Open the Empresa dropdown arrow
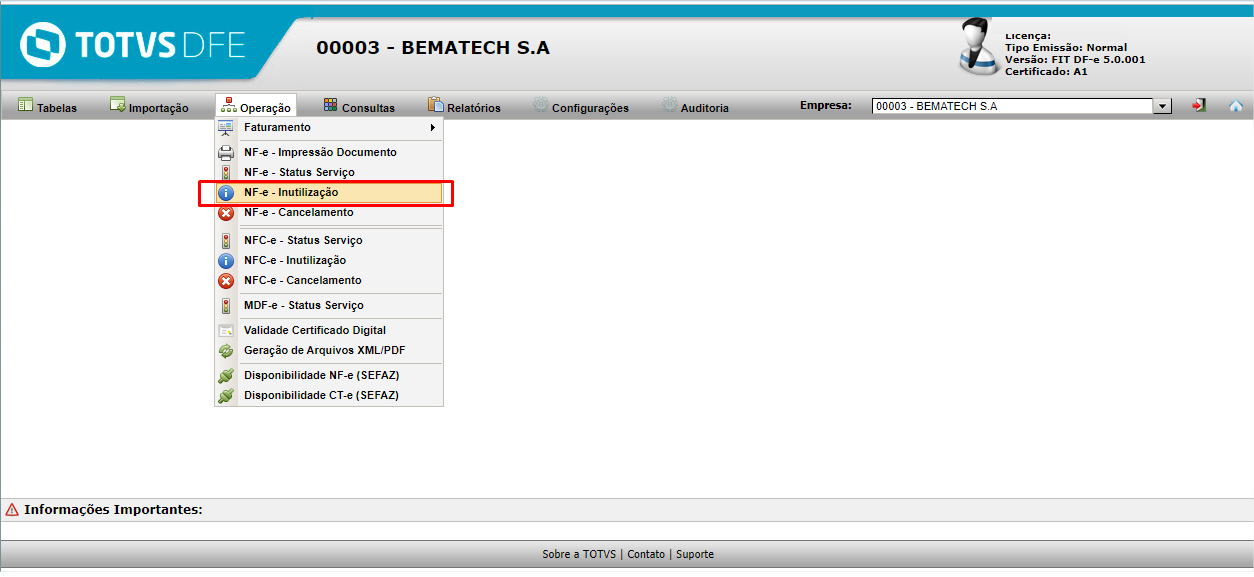Screen dimensions: 1254x577 click(x=1162, y=106)
